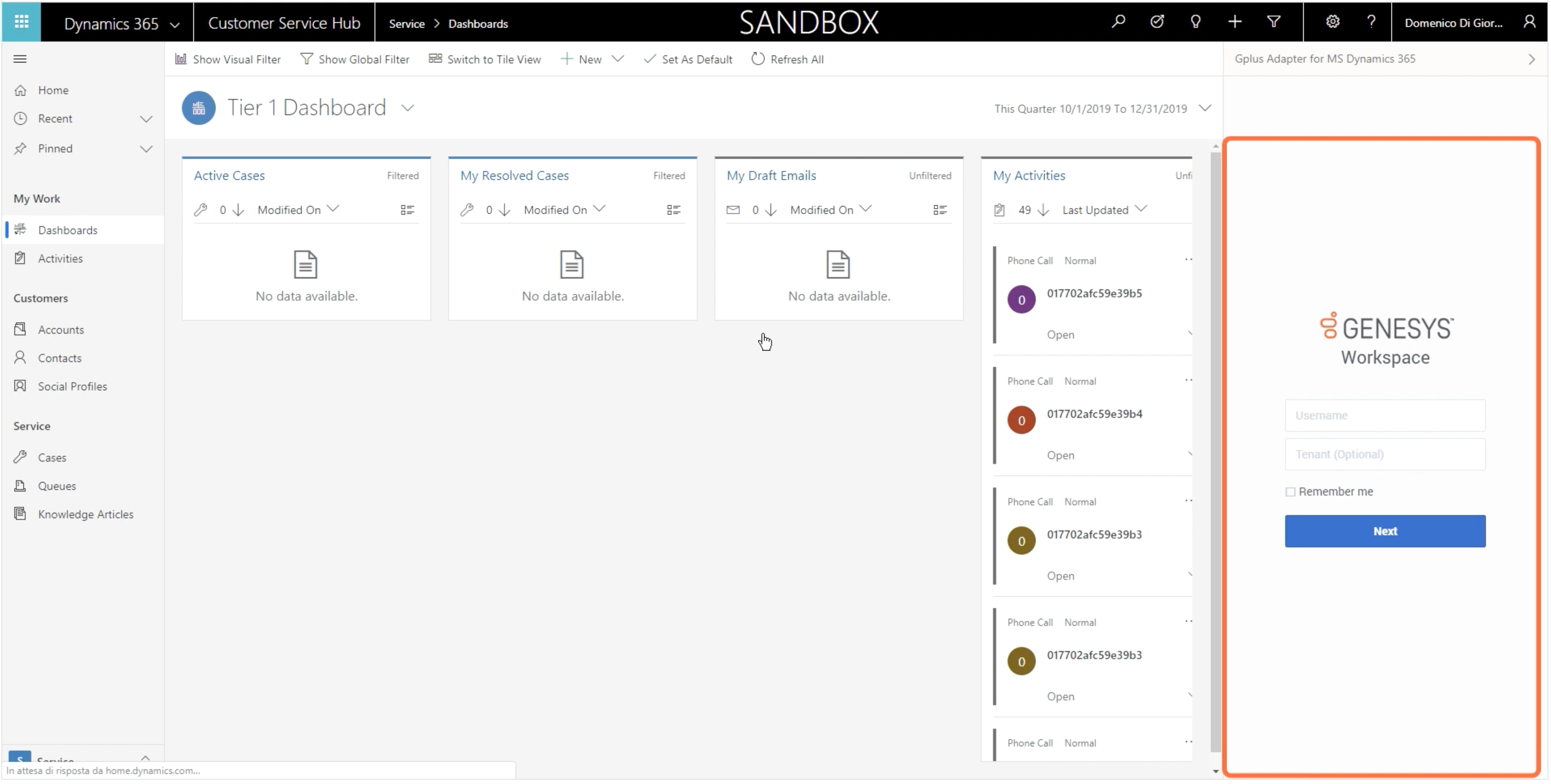Viewport: 1551px width, 784px height.
Task: Click the lightbulb assistant icon
Action: [1195, 22]
